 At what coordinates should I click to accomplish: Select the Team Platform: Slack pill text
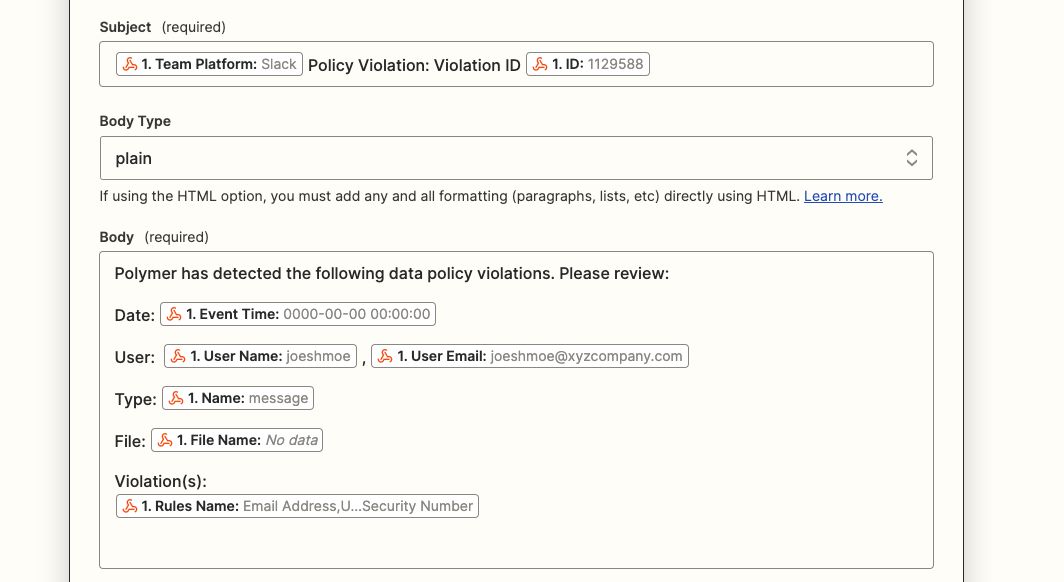[219, 64]
